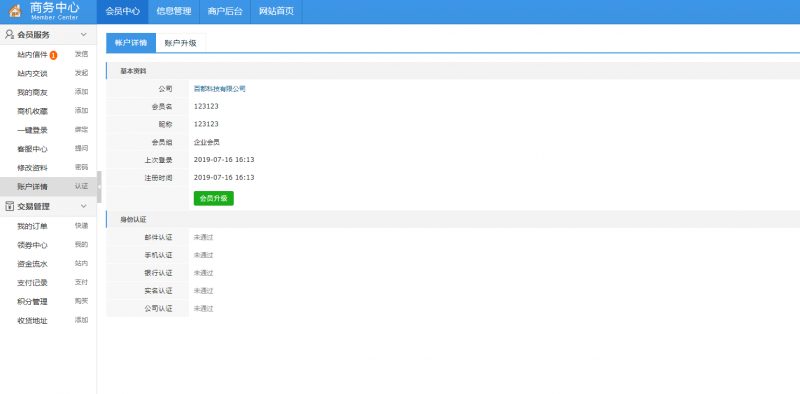Open 修改资料 sidebar item
Screen dimensions: 800x394
(x=32, y=168)
